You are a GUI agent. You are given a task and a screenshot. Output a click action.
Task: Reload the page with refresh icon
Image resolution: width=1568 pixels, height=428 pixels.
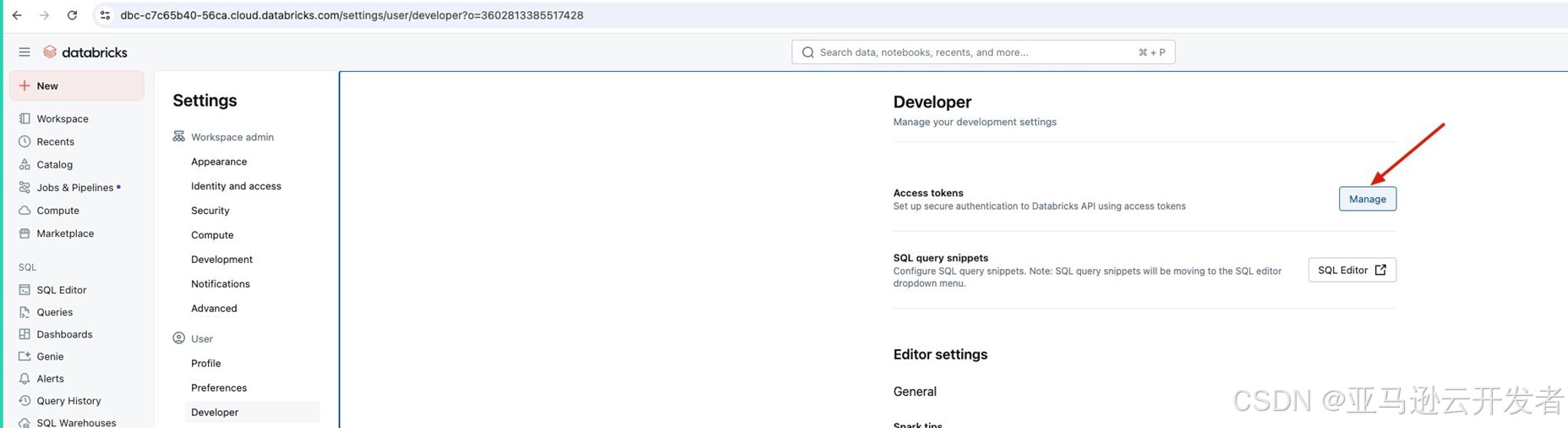72,15
